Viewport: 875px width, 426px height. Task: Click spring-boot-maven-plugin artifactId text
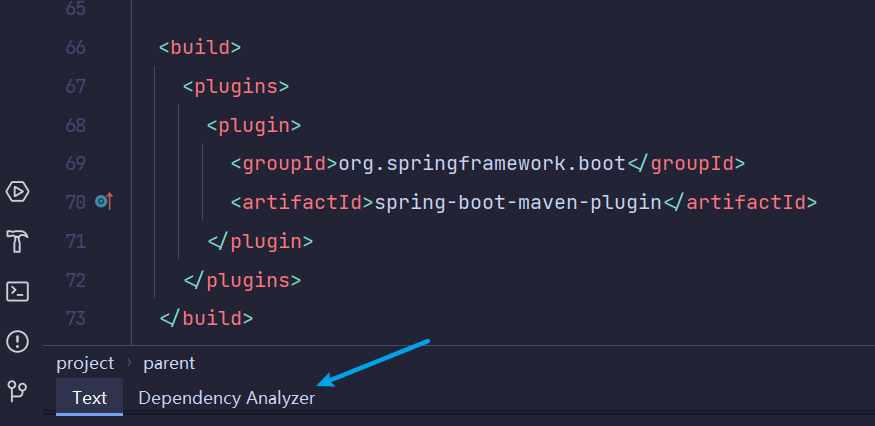[x=518, y=202]
